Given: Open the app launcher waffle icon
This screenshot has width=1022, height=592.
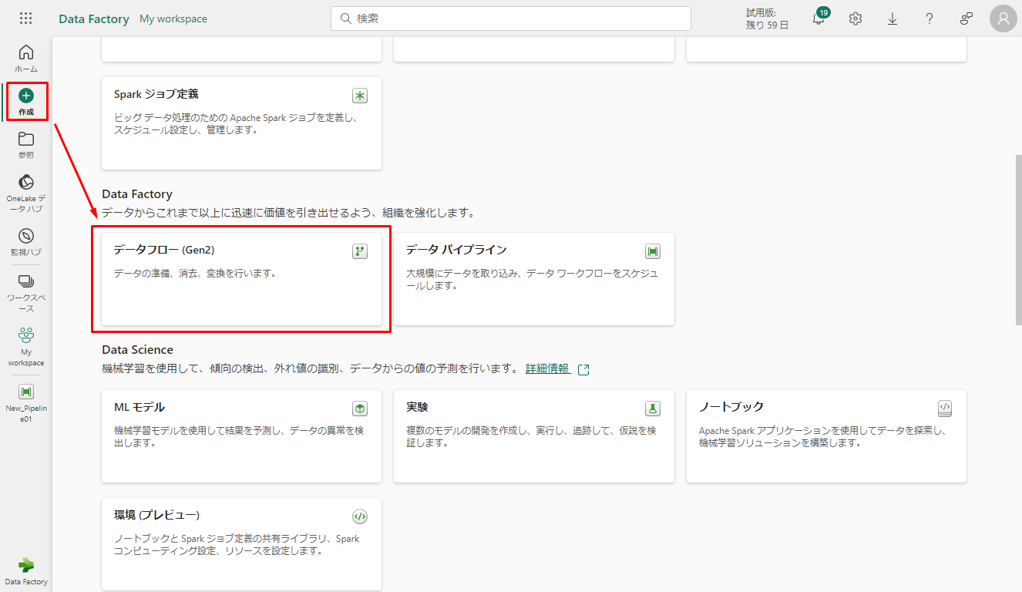Looking at the screenshot, I should 26,18.
